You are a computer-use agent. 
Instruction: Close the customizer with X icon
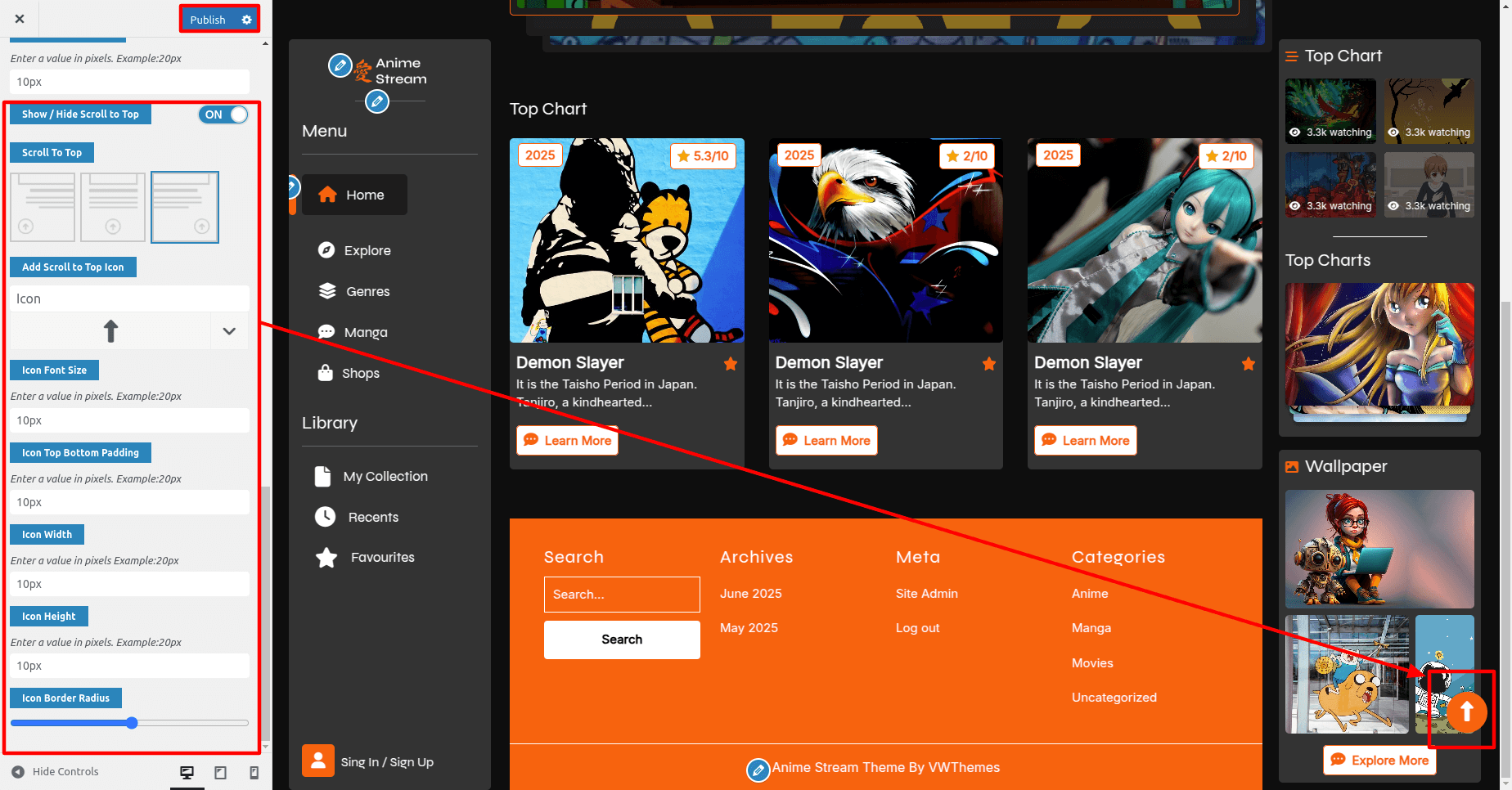[20, 19]
